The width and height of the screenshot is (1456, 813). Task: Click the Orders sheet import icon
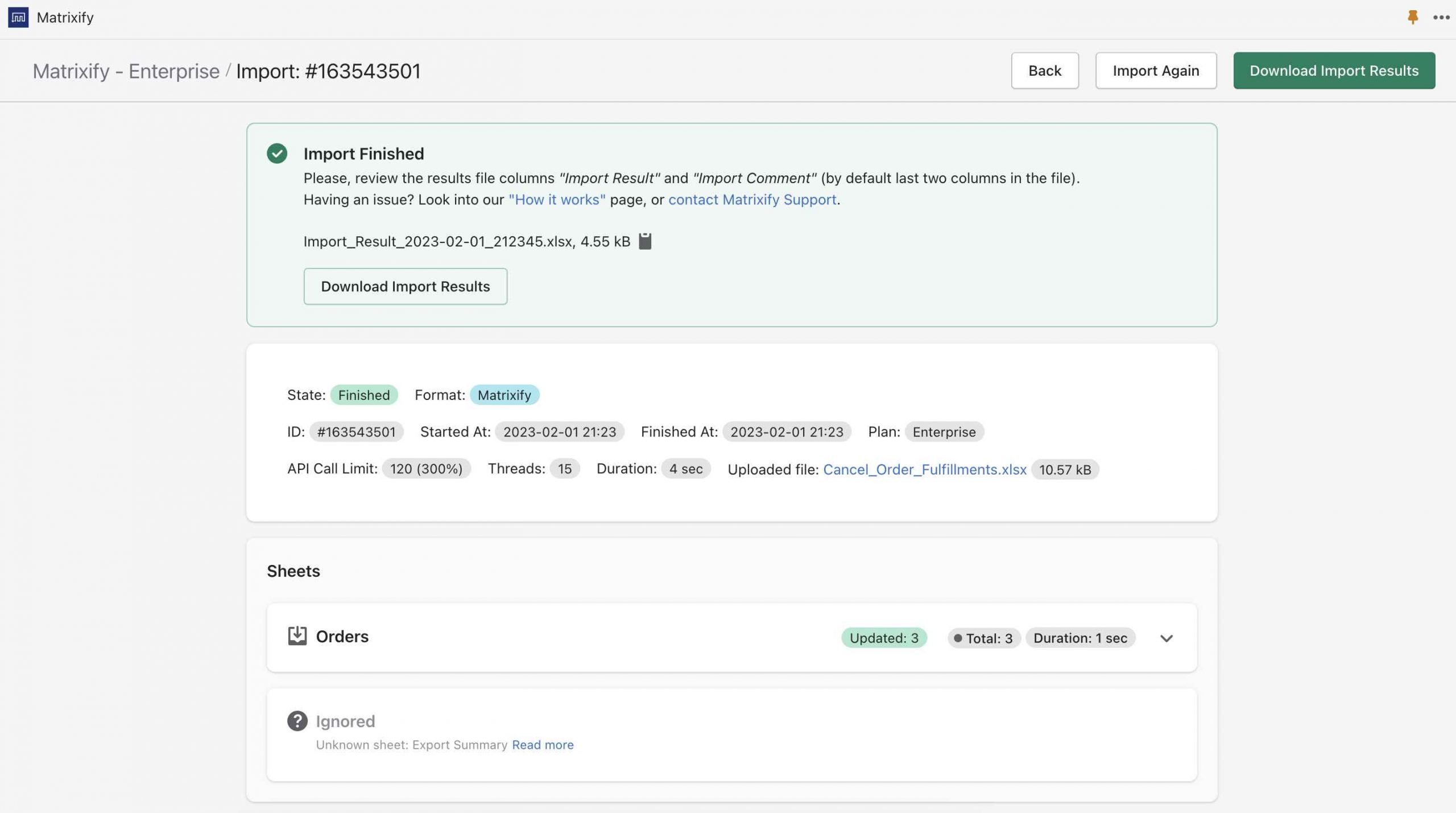coord(297,636)
